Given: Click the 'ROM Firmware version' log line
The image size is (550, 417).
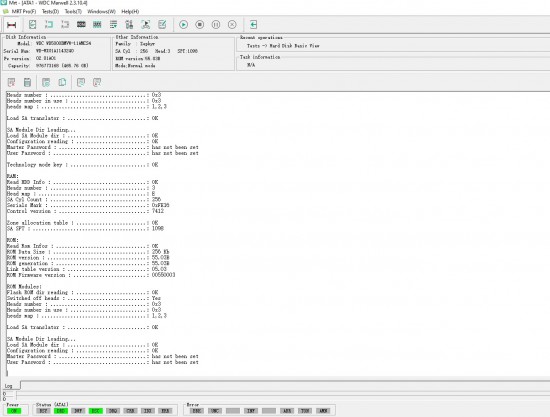Looking at the screenshot, I should click(x=91, y=275).
